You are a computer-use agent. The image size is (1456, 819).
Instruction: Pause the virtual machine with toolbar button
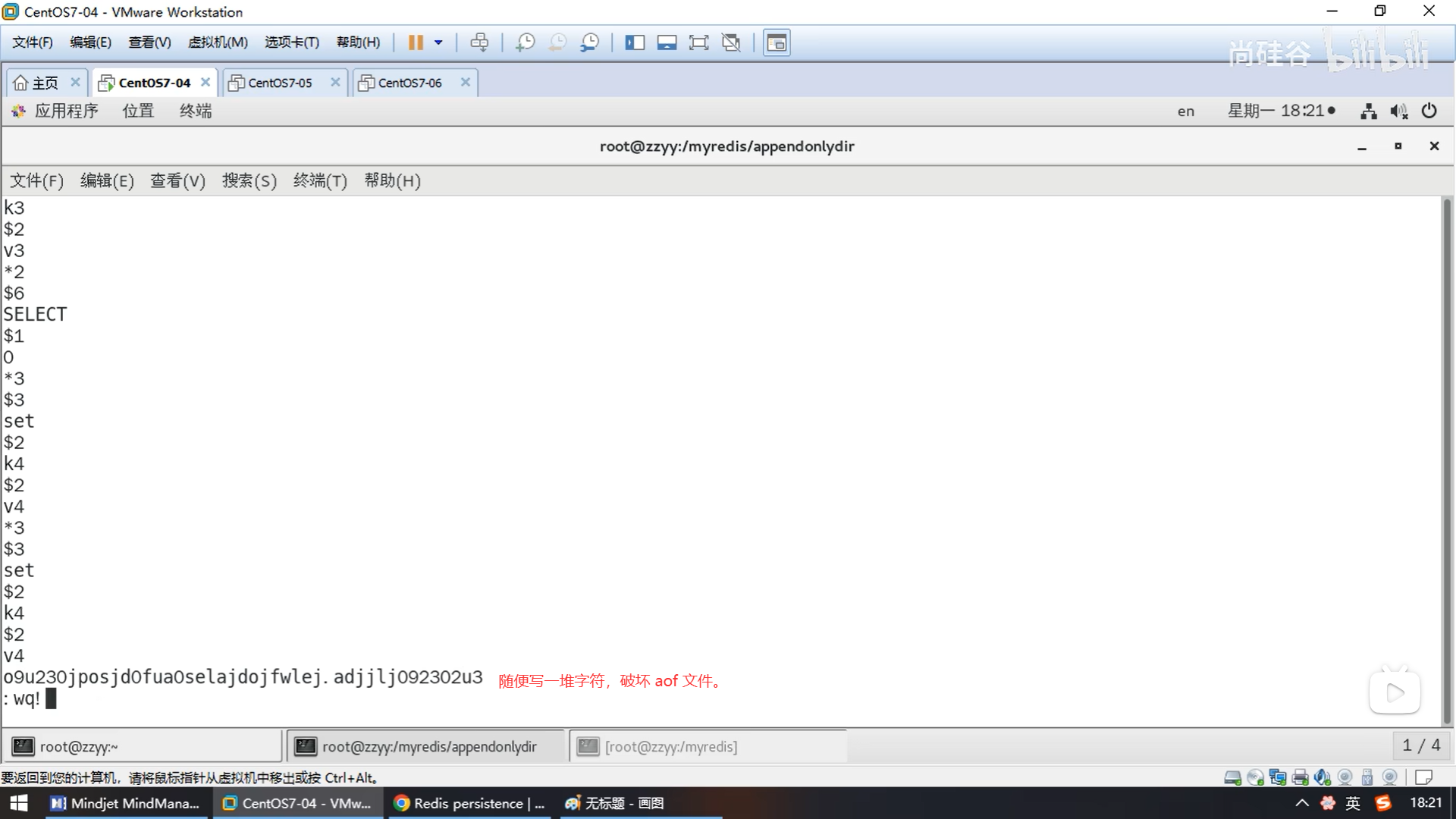tap(415, 42)
